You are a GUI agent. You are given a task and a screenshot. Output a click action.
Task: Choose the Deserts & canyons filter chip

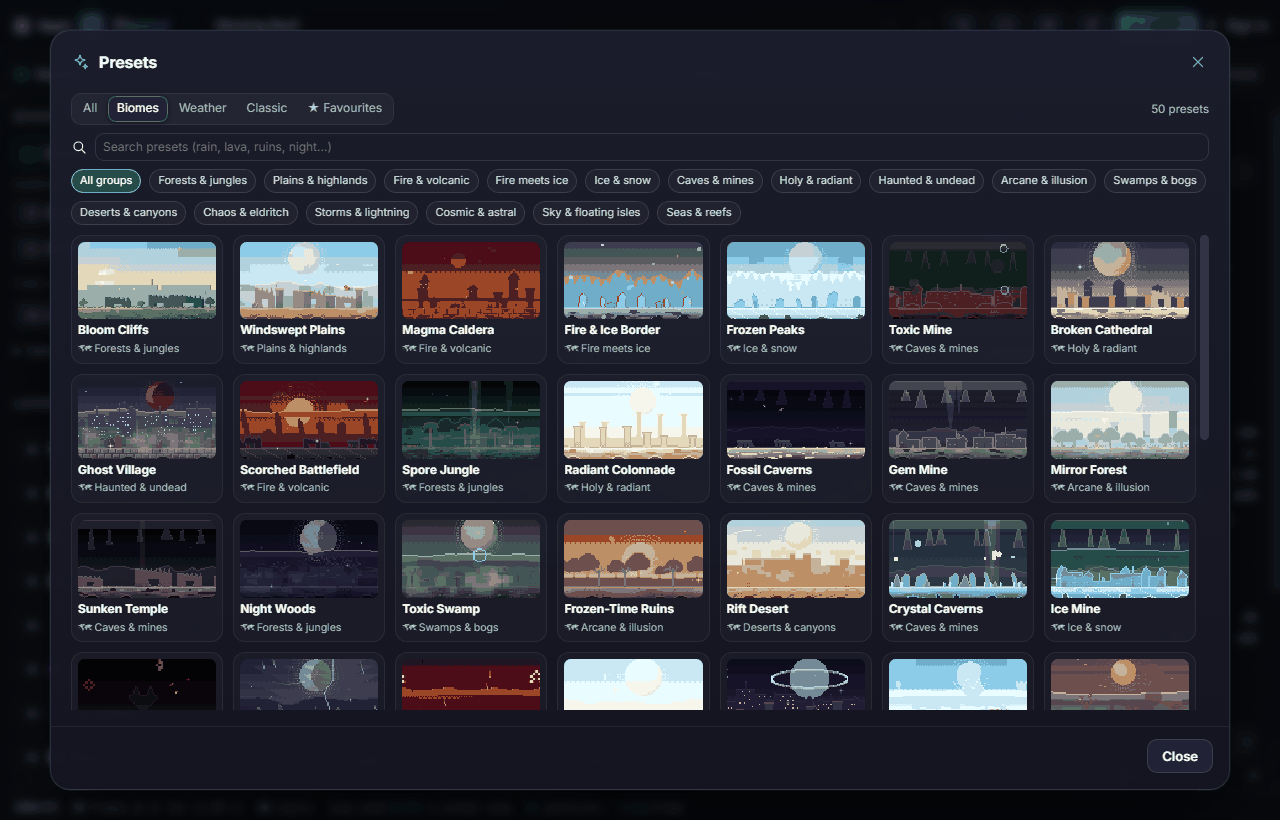pos(128,213)
